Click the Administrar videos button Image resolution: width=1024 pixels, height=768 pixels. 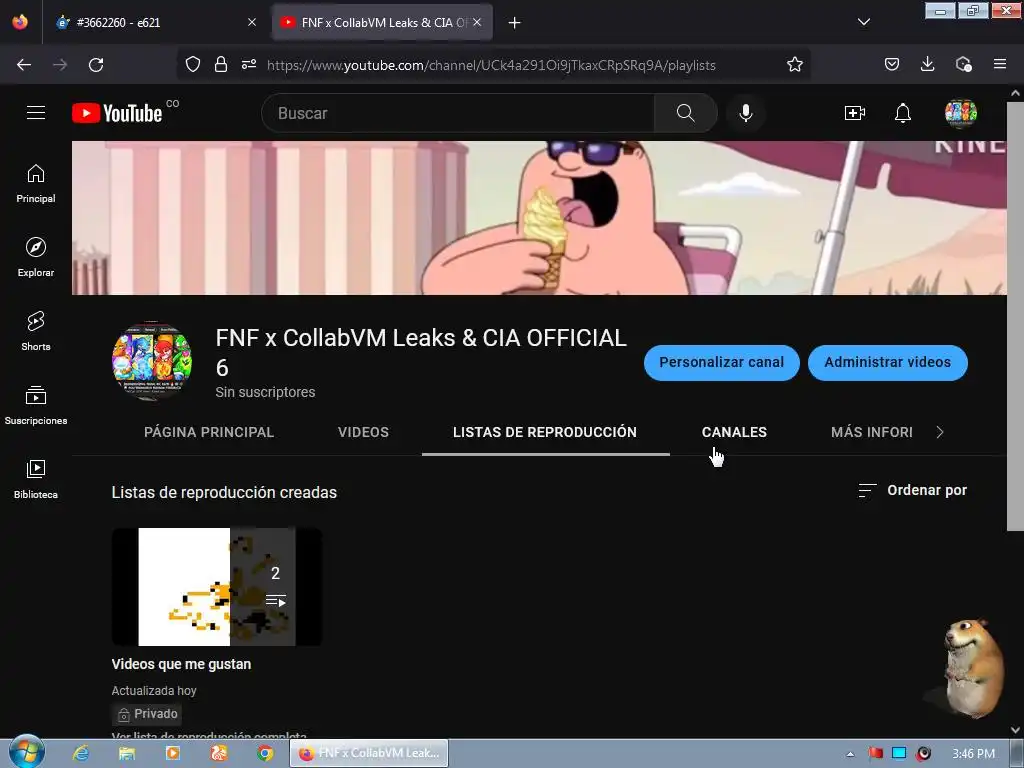tap(888, 362)
